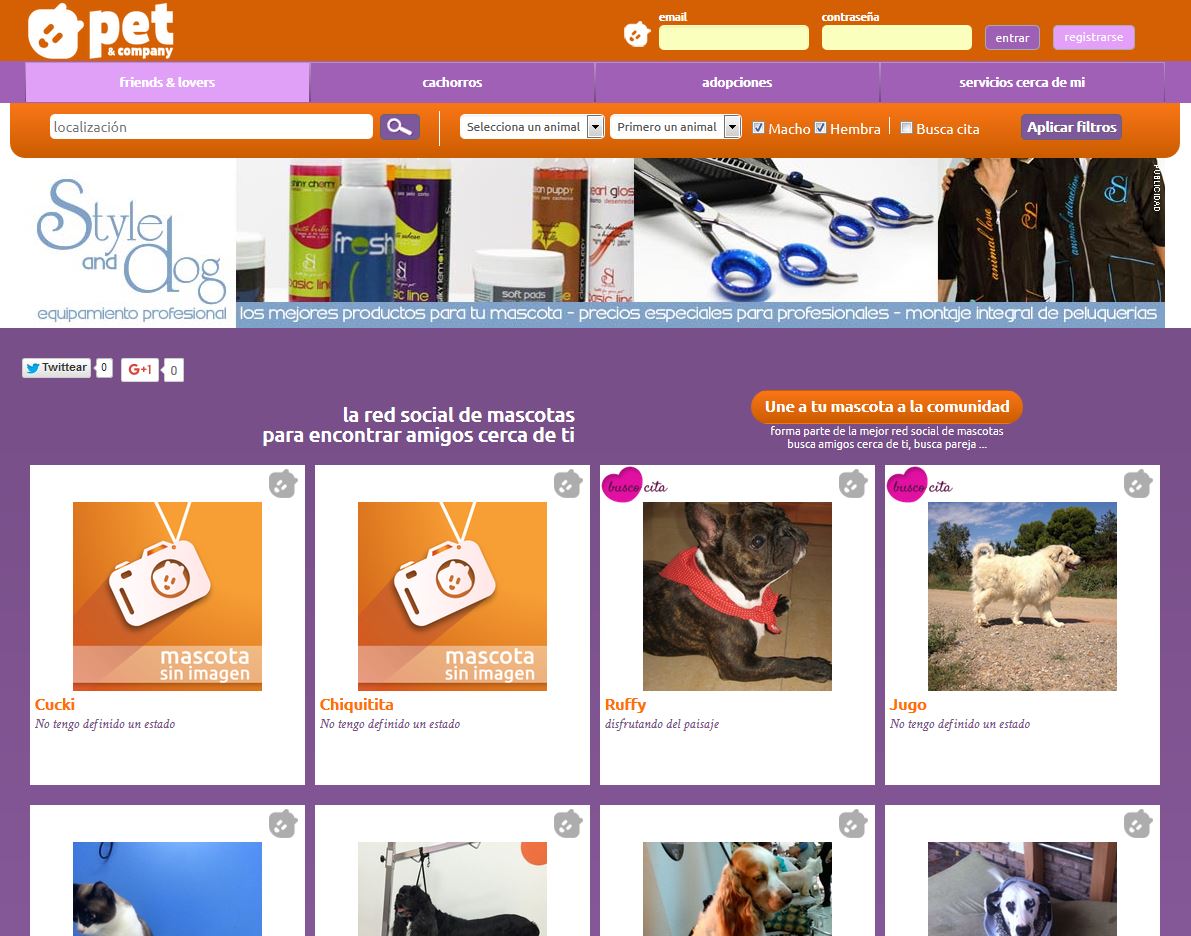The width and height of the screenshot is (1191, 936).
Task: Uncheck the Macho checkbox
Action: coord(758,128)
